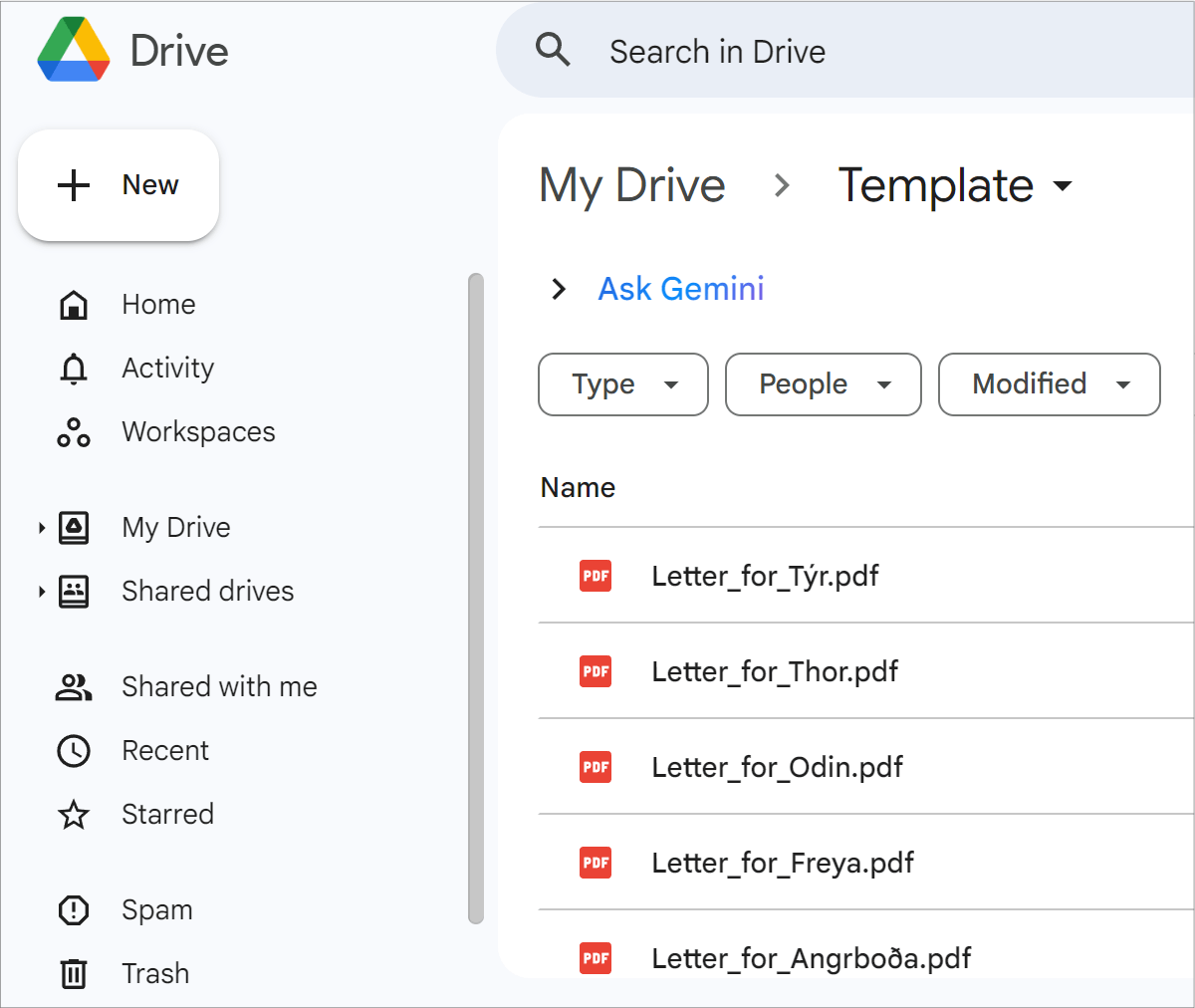Click PDF icon of Letter_for_Angrboða.pdf
The image size is (1195, 1008).
[596, 958]
